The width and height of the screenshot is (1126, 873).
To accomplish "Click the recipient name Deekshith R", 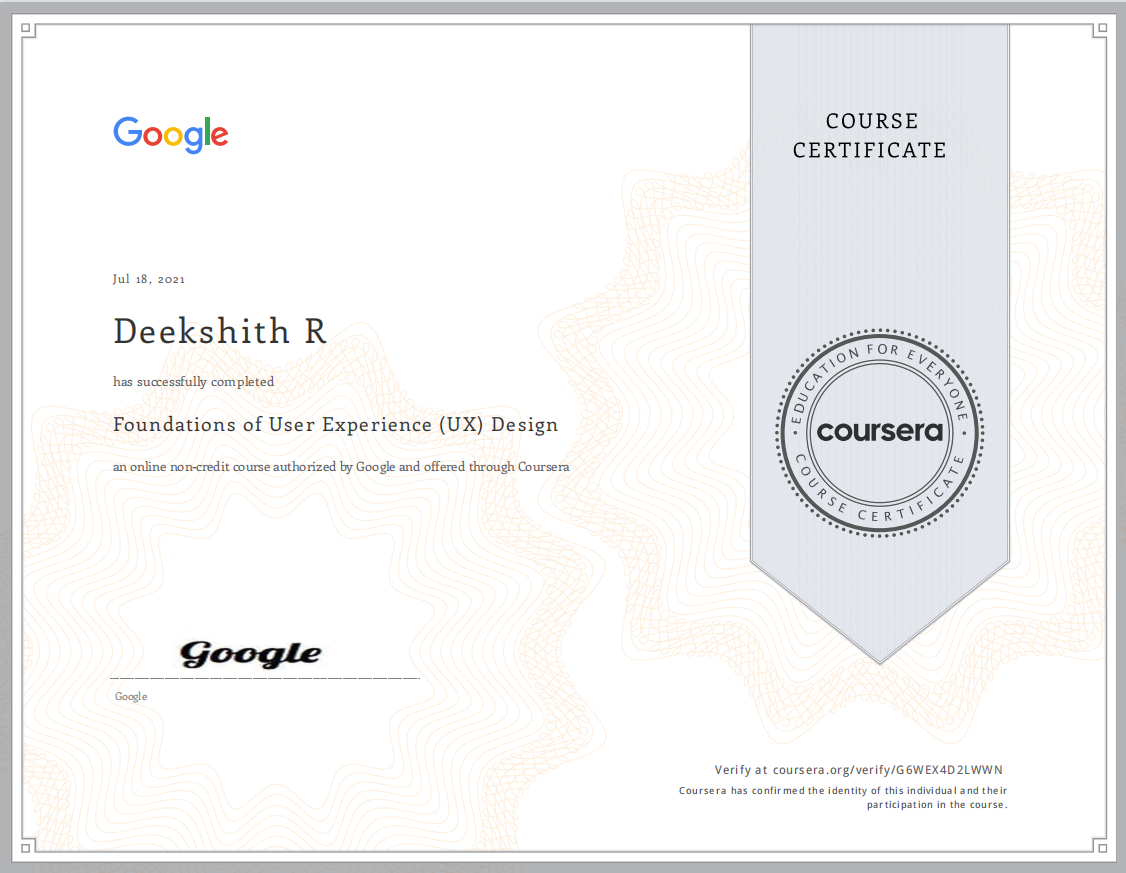I will tap(220, 332).
